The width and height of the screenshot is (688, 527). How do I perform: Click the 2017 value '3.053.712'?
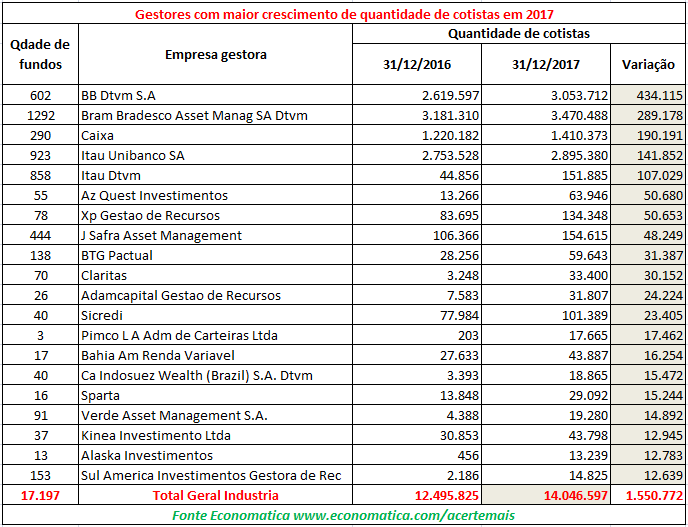click(546, 95)
